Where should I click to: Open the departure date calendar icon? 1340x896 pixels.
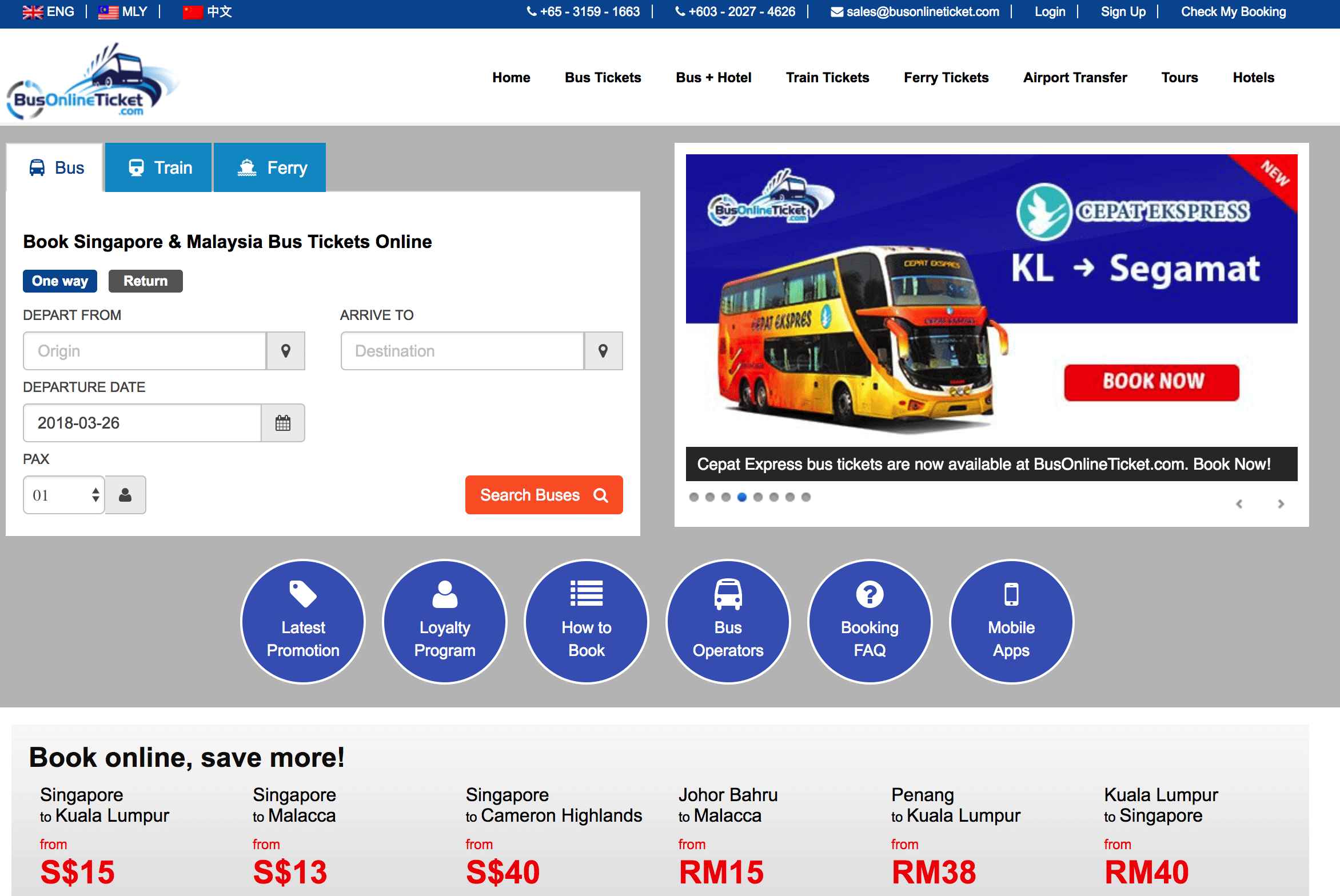click(283, 423)
